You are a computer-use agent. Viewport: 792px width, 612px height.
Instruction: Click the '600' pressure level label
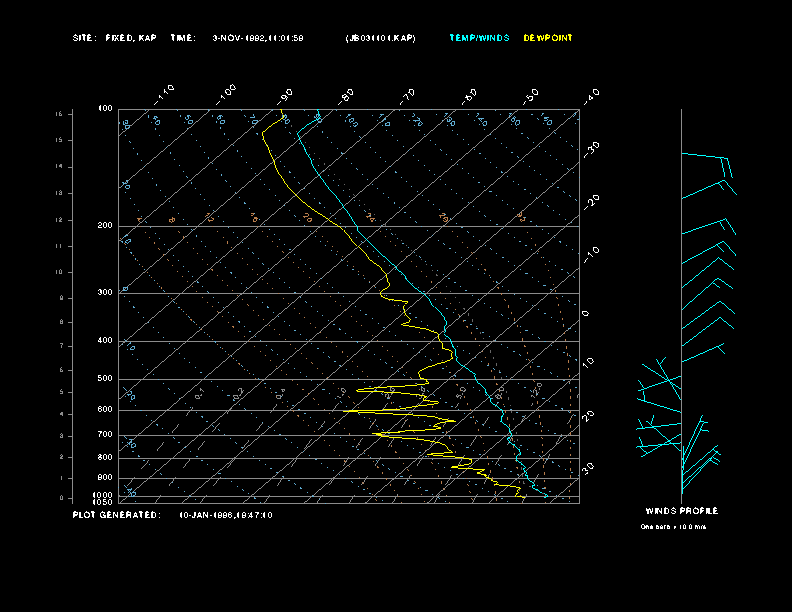tap(105, 410)
